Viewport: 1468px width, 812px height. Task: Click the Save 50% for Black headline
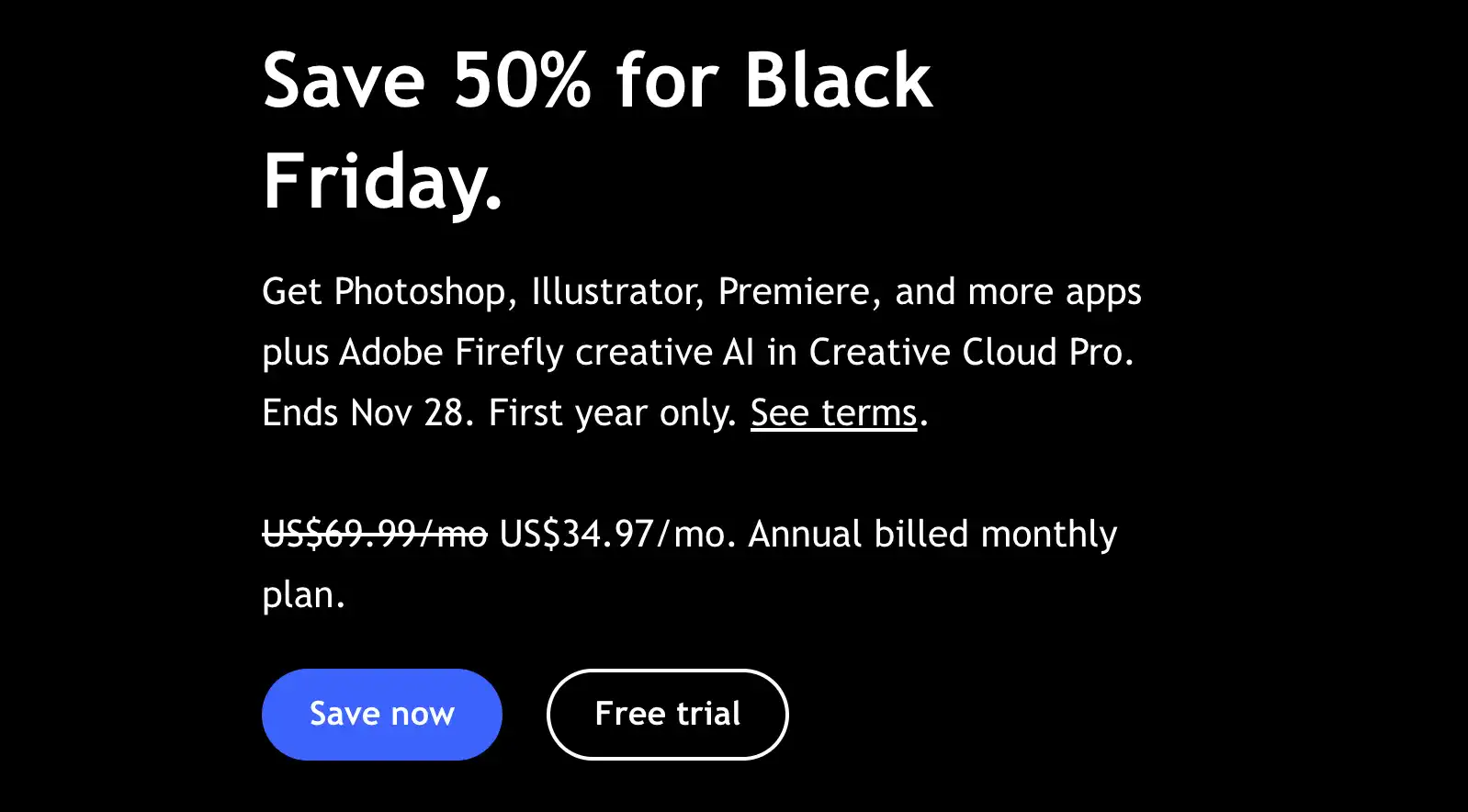[x=598, y=80]
